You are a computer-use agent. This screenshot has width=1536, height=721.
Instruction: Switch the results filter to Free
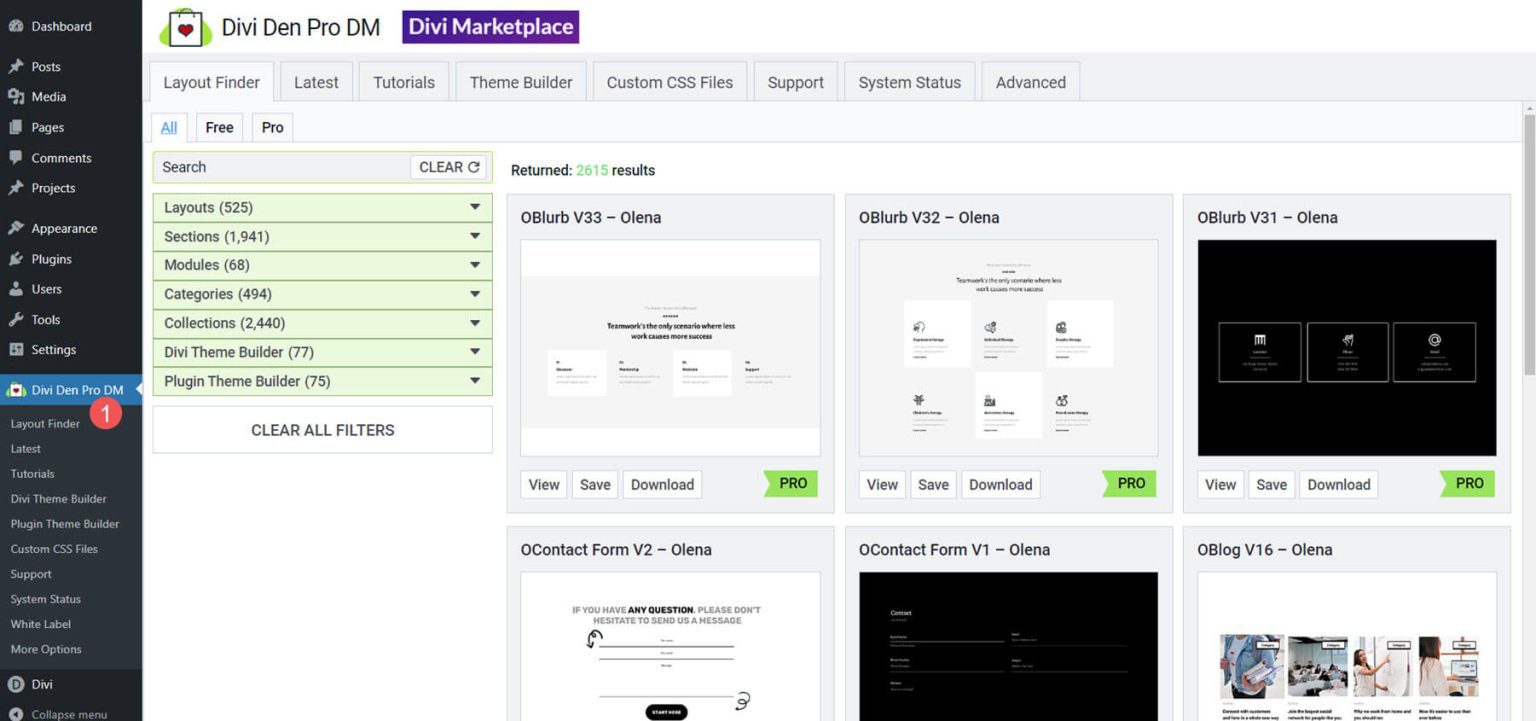(x=219, y=127)
